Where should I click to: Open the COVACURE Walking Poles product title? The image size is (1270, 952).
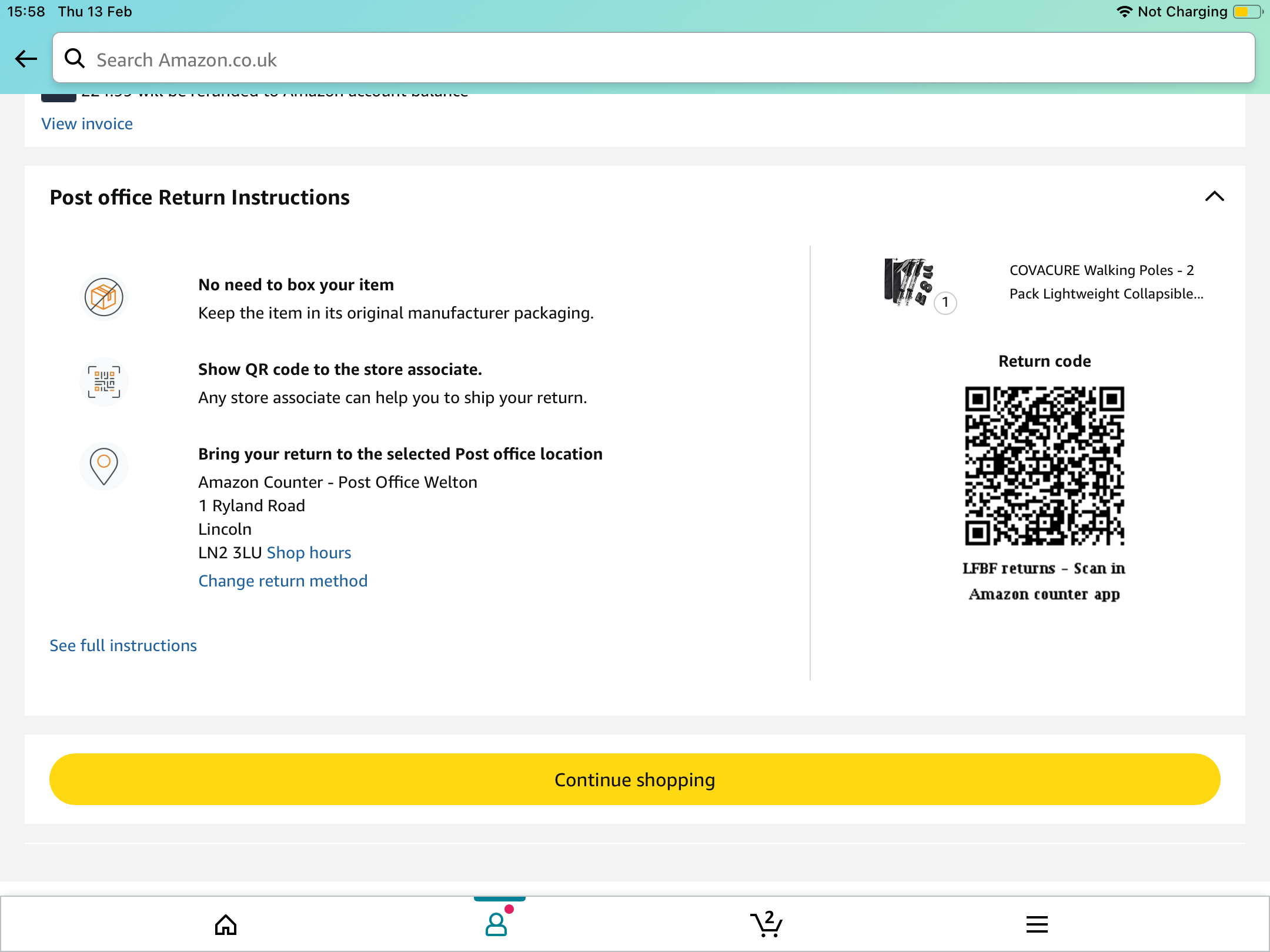[1106, 282]
